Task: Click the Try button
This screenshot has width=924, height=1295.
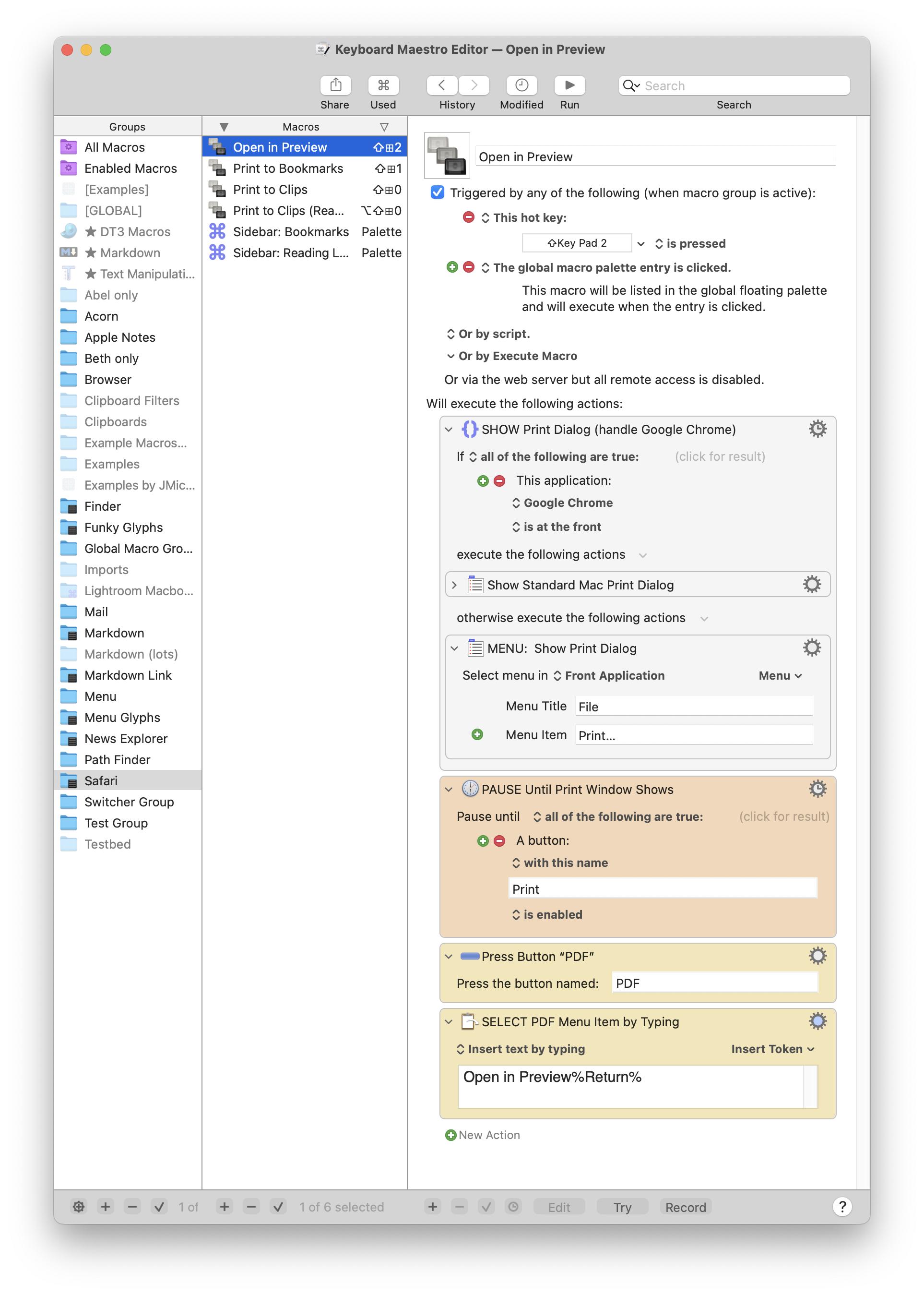Action: coord(622,1207)
